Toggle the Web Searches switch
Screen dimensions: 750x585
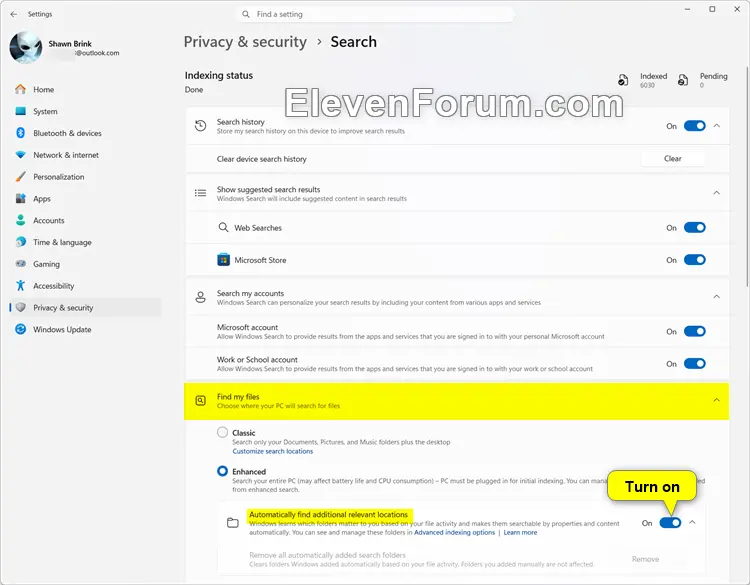[x=695, y=228]
